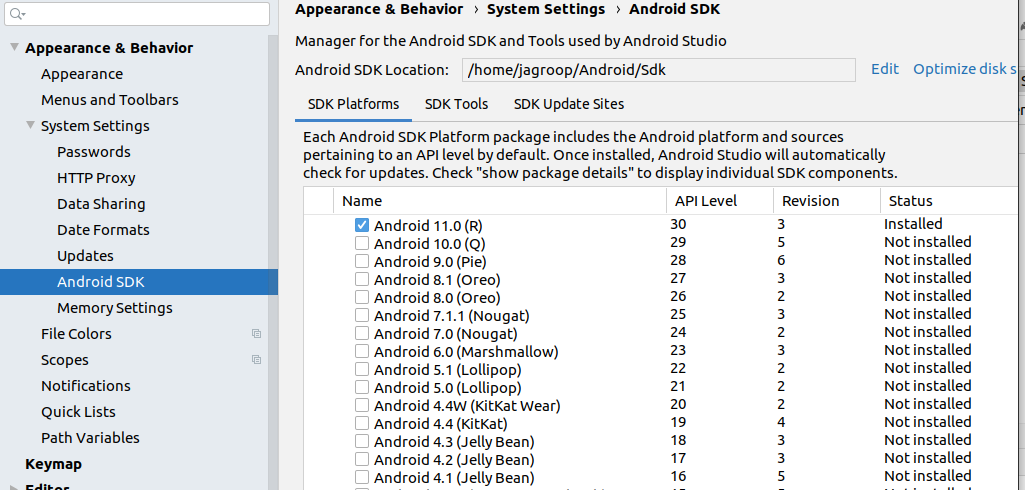
Task: Sort the table by Name column header
Action: click(x=500, y=201)
